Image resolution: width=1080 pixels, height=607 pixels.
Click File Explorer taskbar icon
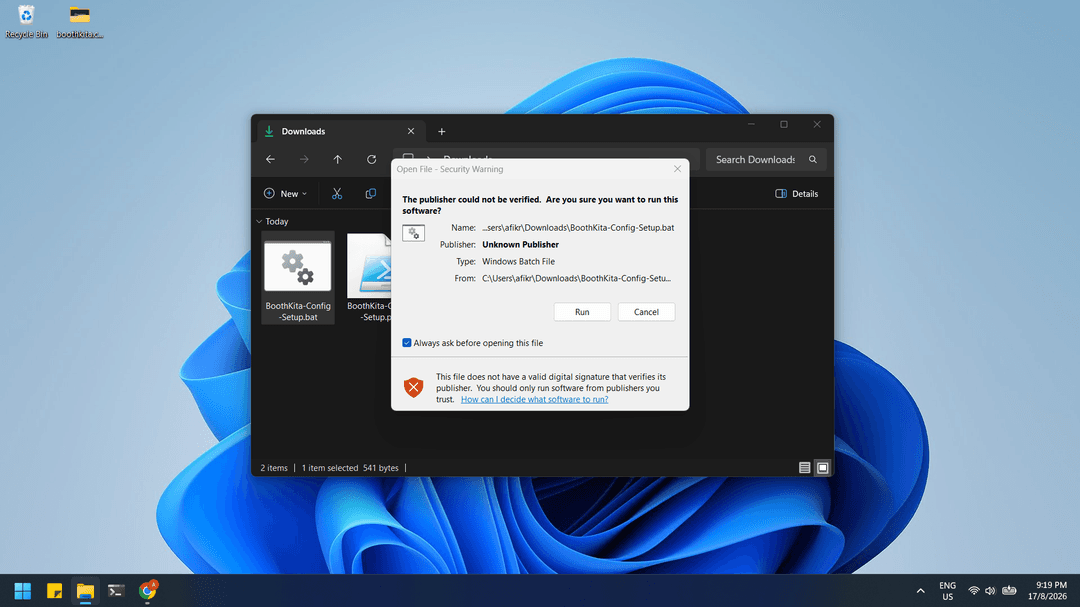tap(85, 590)
